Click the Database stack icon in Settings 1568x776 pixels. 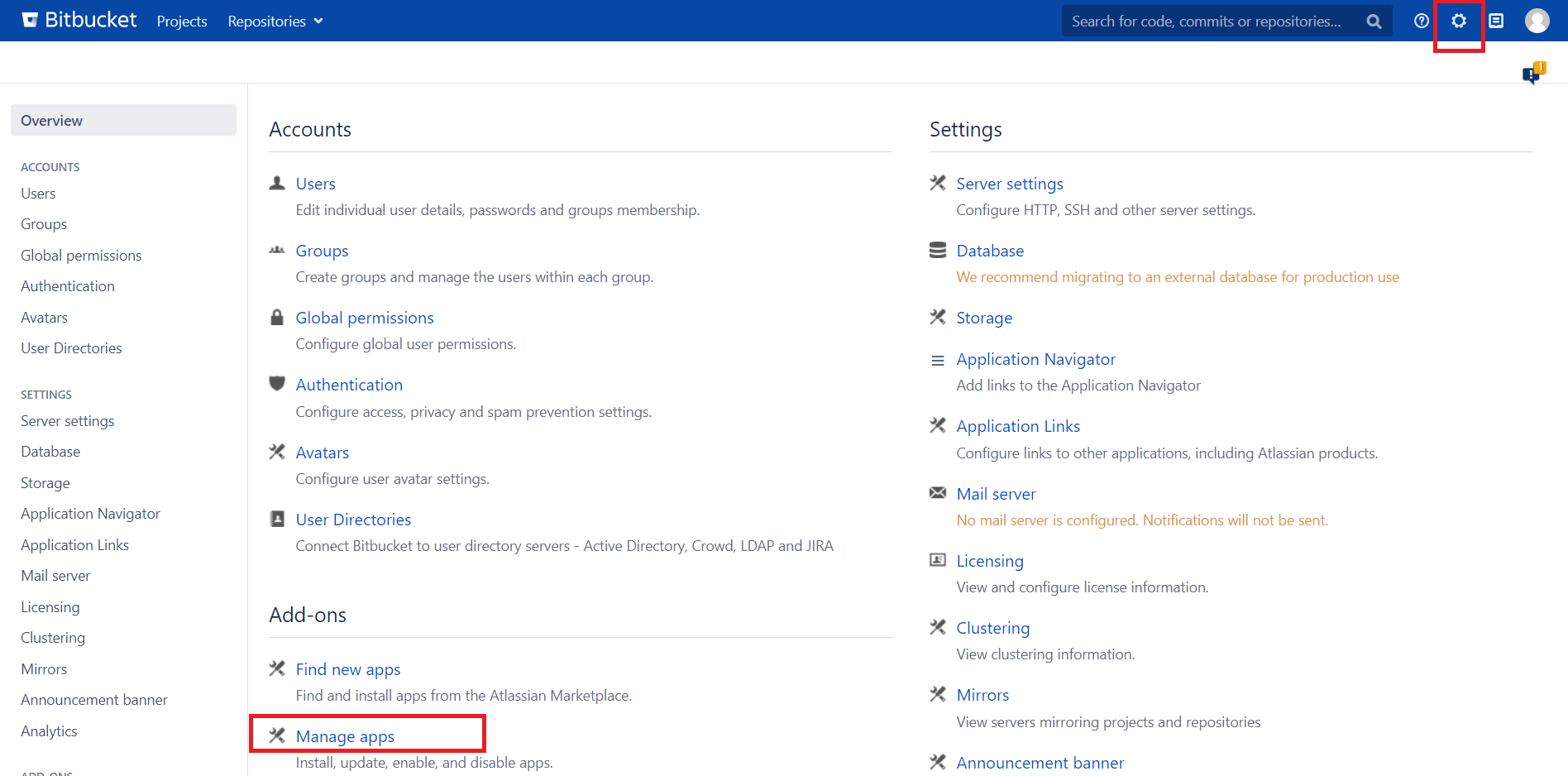point(937,251)
